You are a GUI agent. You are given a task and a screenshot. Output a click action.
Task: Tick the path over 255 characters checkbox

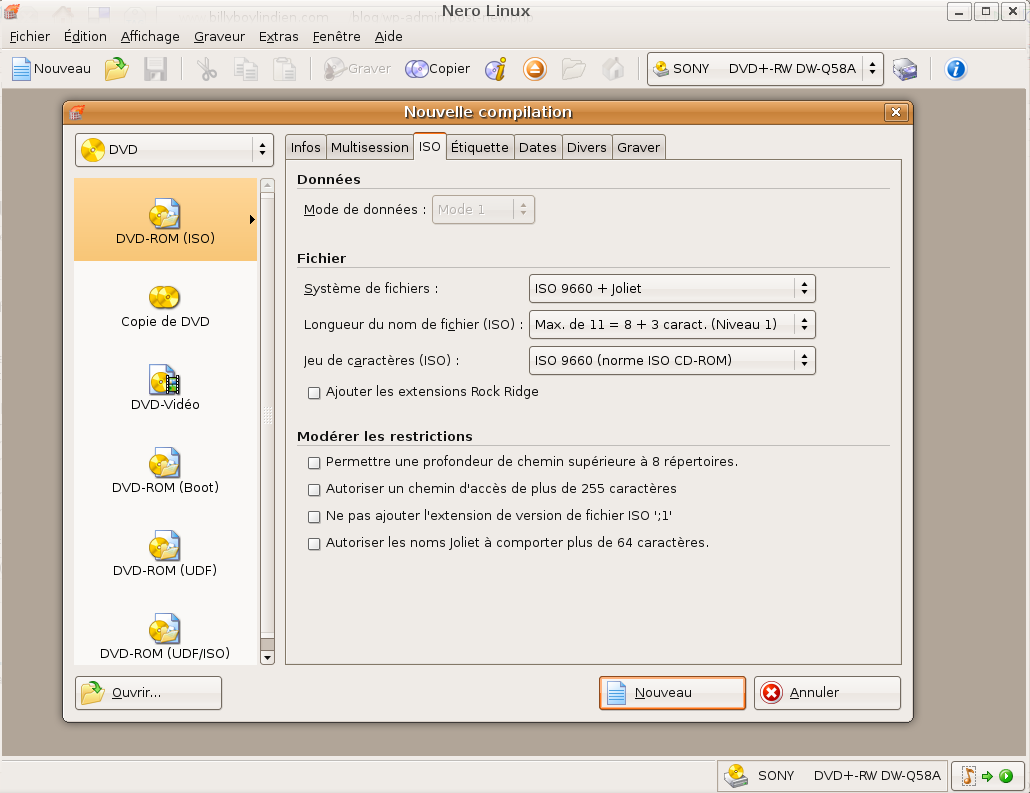coord(314,489)
